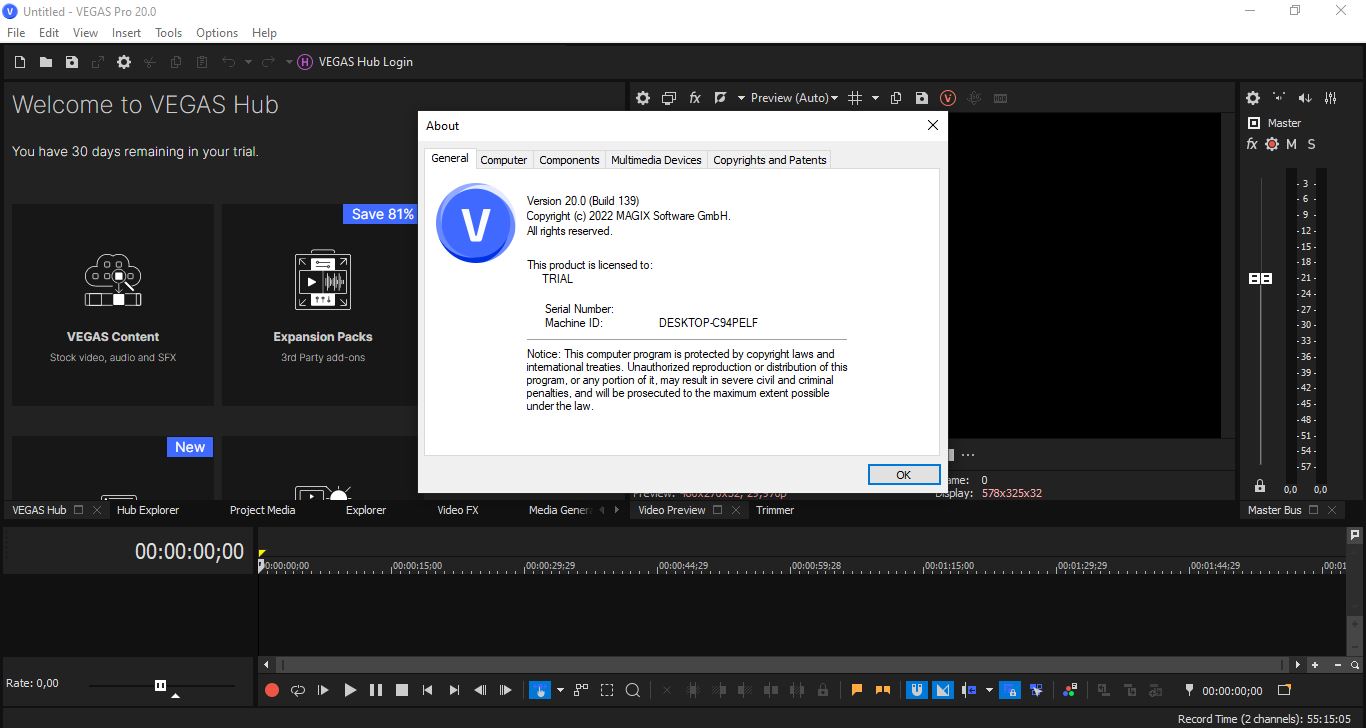Select the Normal Edit tool
This screenshot has height=728, width=1366.
(540, 690)
